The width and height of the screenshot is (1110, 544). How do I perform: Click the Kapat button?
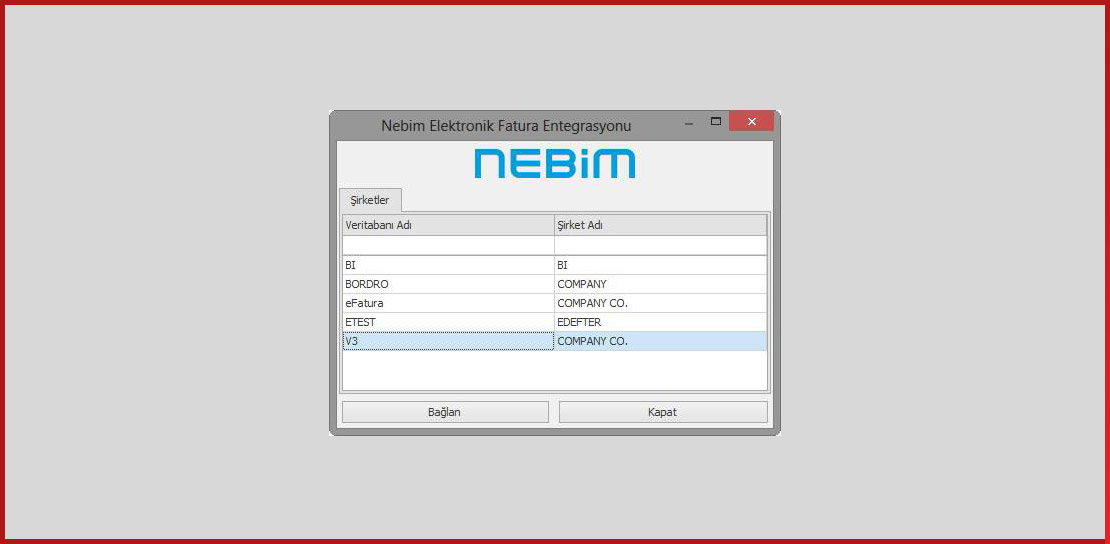(x=663, y=412)
